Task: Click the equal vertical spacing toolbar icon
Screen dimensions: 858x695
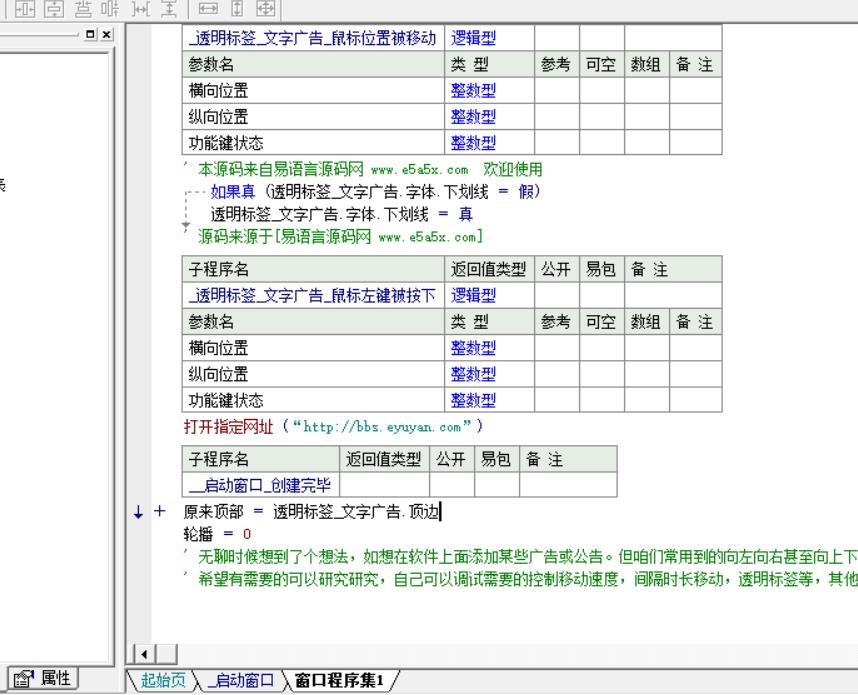Action: coord(83,8)
